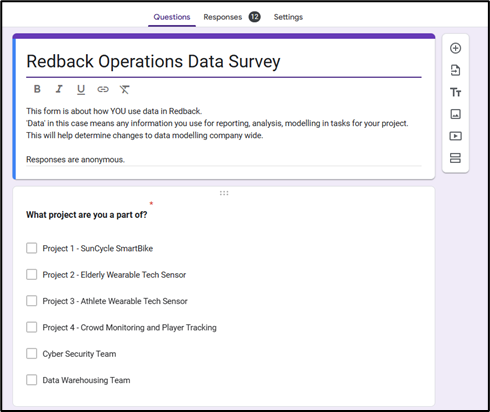Open the Settings tab
Viewport: 490px width, 412px height.
[288, 17]
